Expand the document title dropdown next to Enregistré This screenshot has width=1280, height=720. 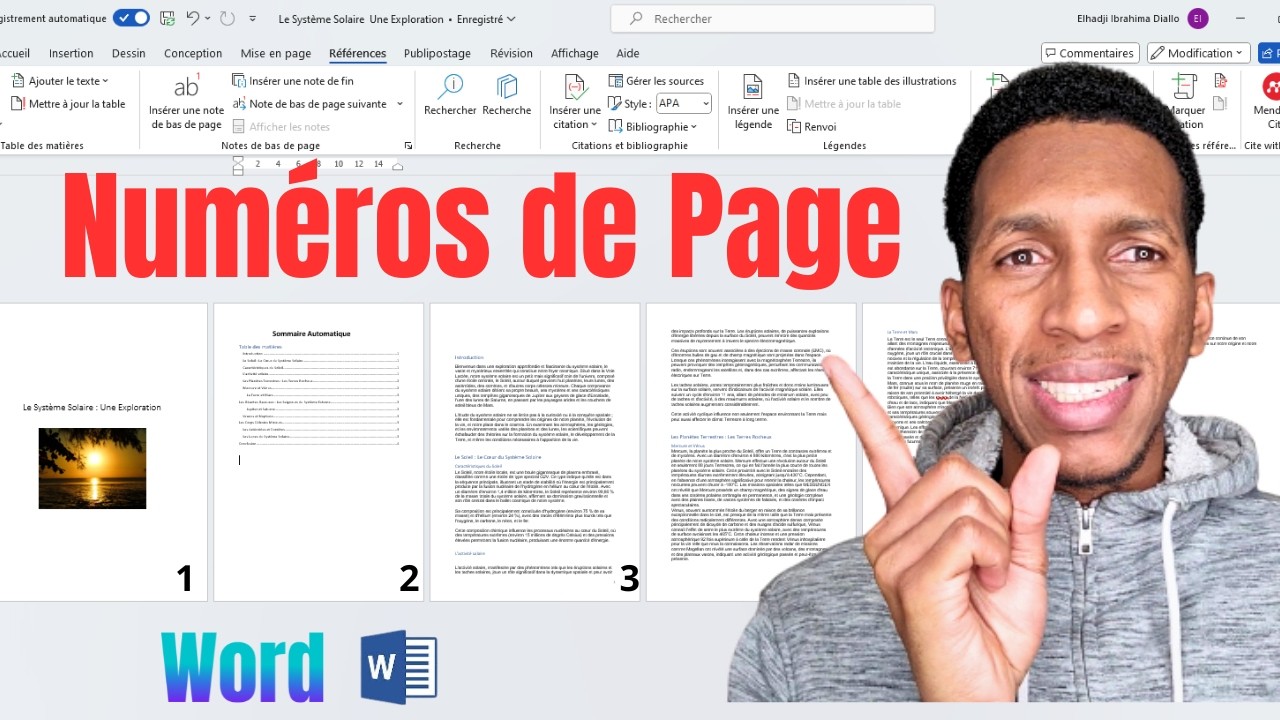coord(512,19)
